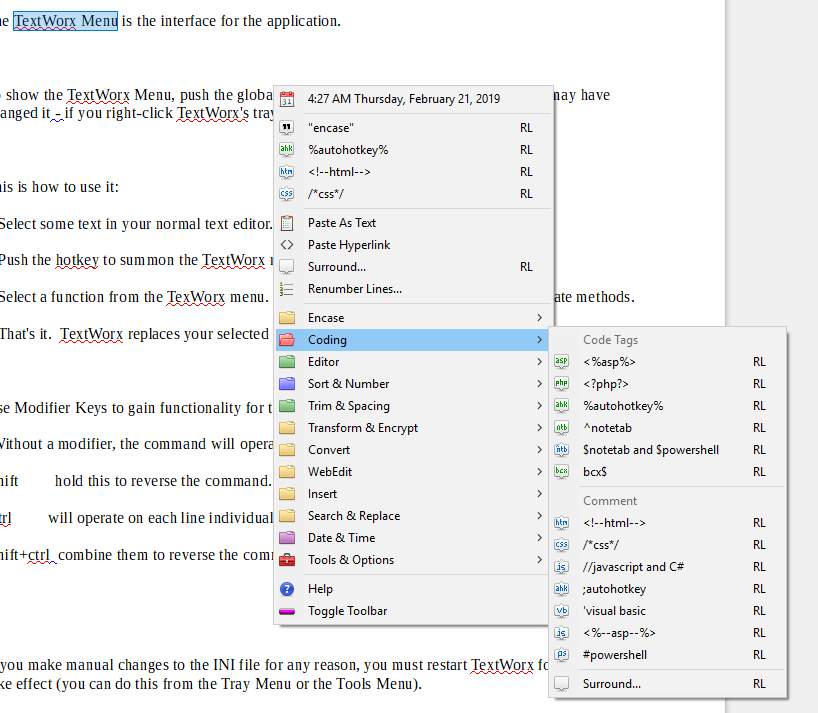The height and width of the screenshot is (713, 818).
Task: Select Help from the menu
Action: point(414,589)
